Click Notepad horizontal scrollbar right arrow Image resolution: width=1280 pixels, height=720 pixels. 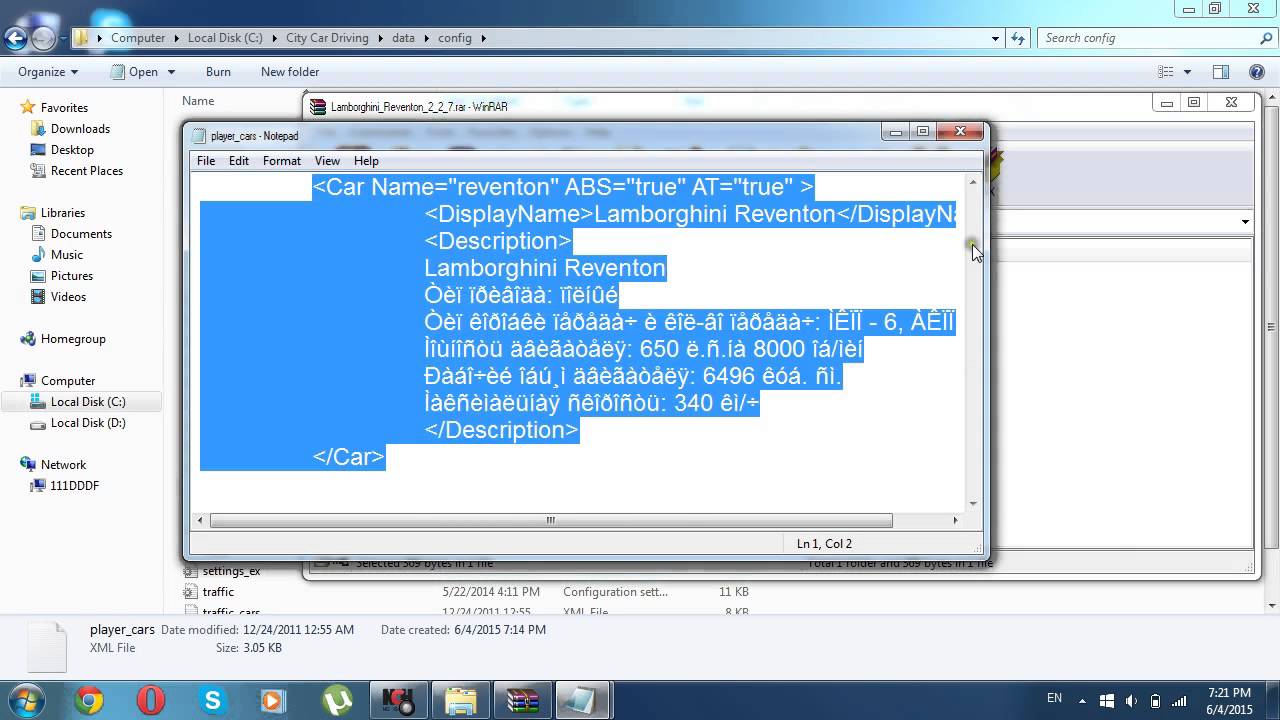pos(955,520)
